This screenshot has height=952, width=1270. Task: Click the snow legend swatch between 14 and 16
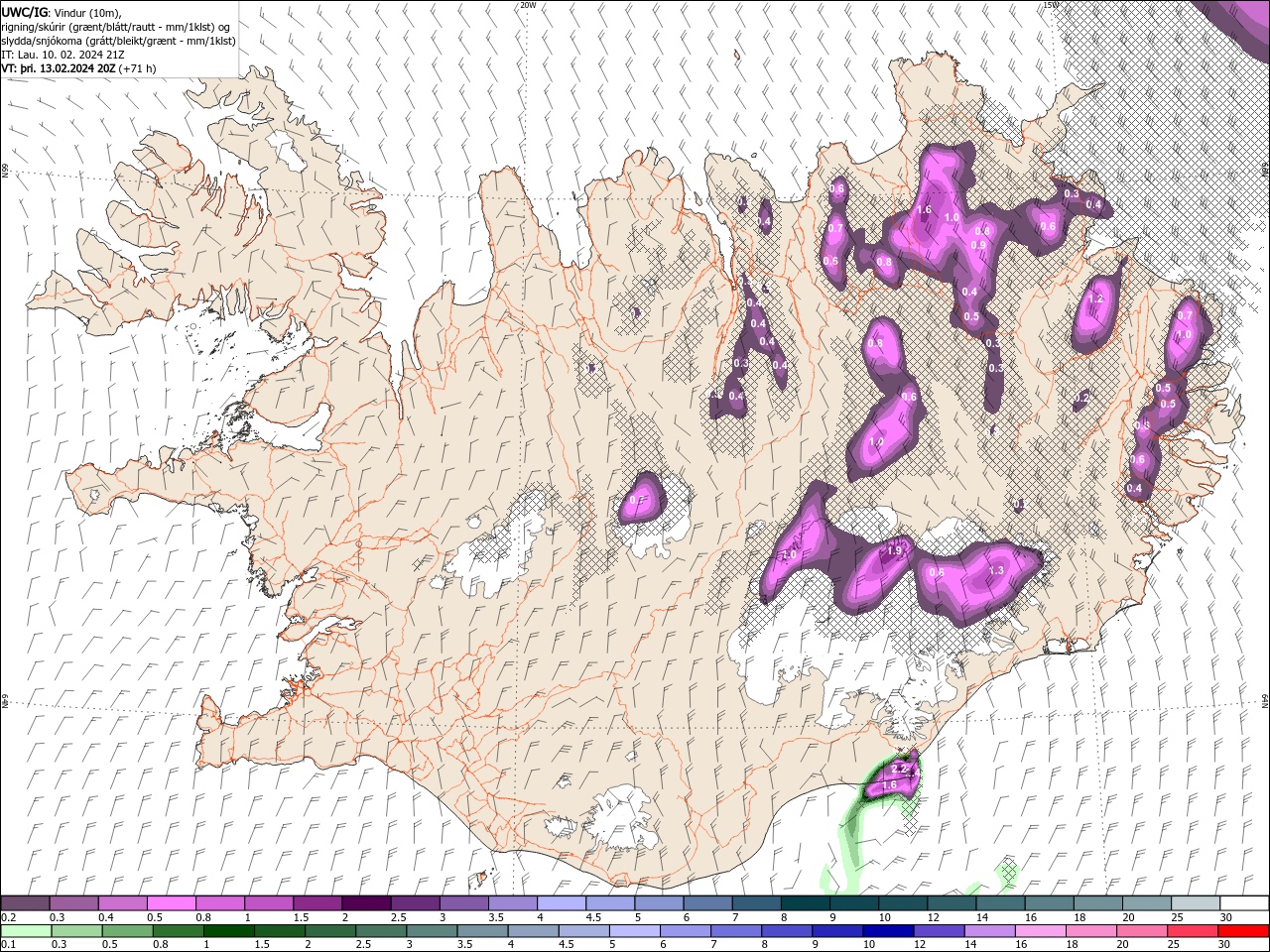[1001, 903]
